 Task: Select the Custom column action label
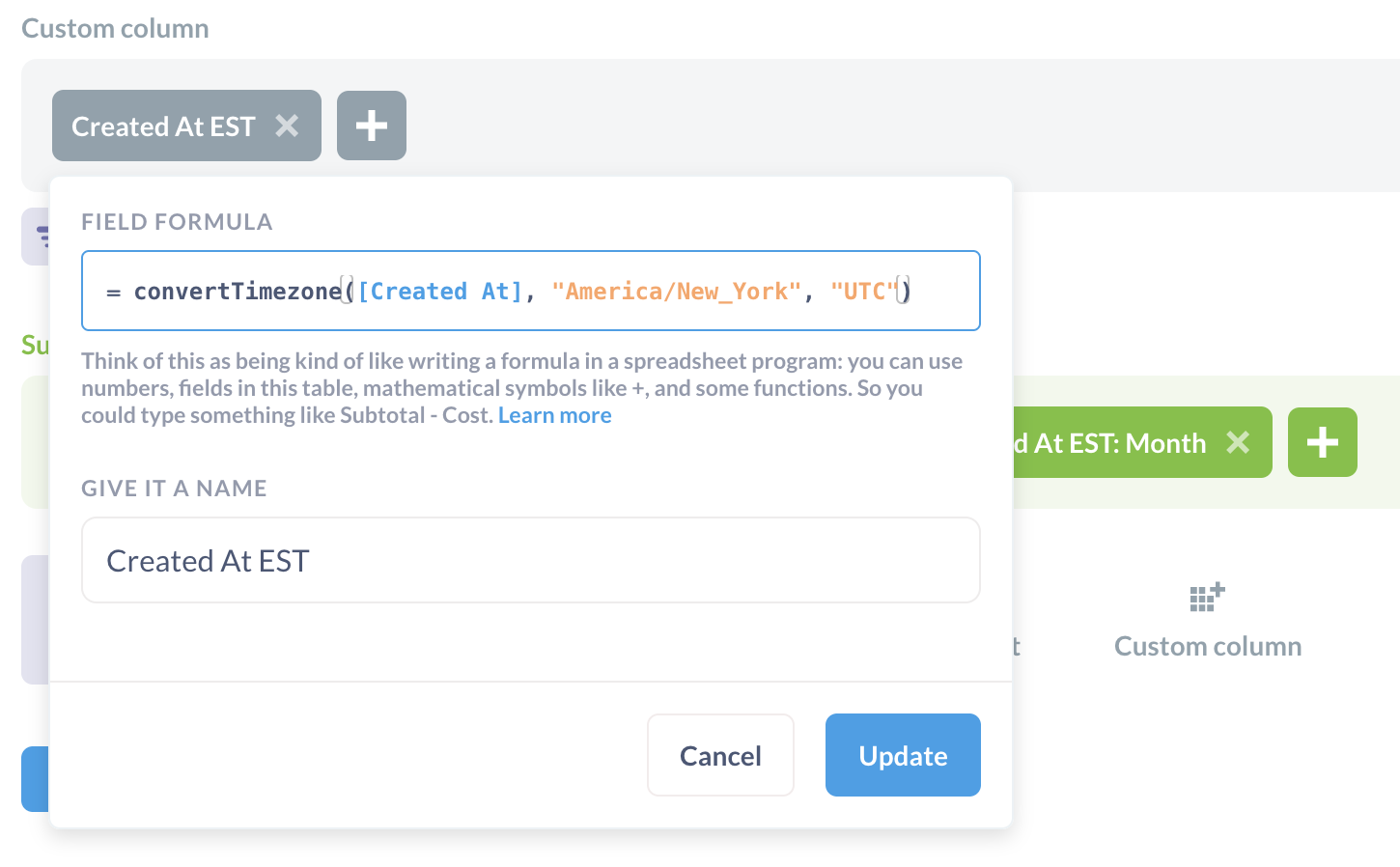[x=1208, y=646]
